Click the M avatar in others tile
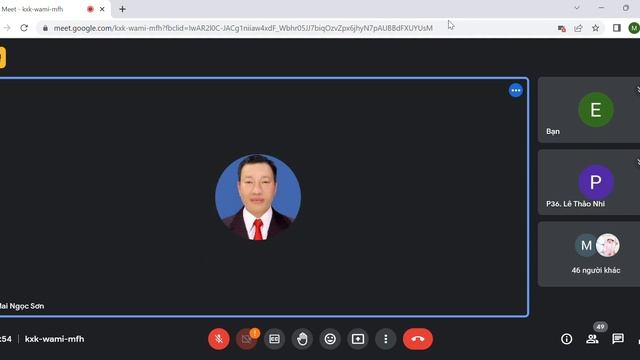This screenshot has width=640, height=360. (x=586, y=245)
